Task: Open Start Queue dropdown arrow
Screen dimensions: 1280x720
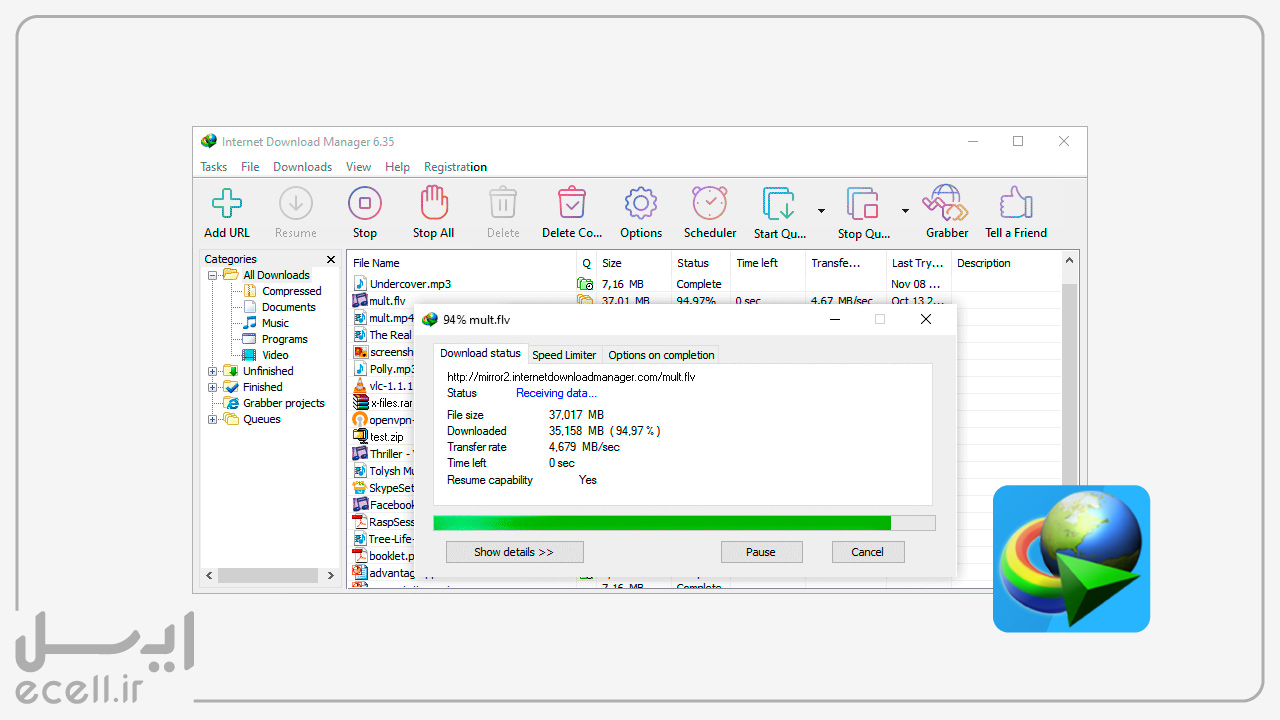Action: click(821, 211)
